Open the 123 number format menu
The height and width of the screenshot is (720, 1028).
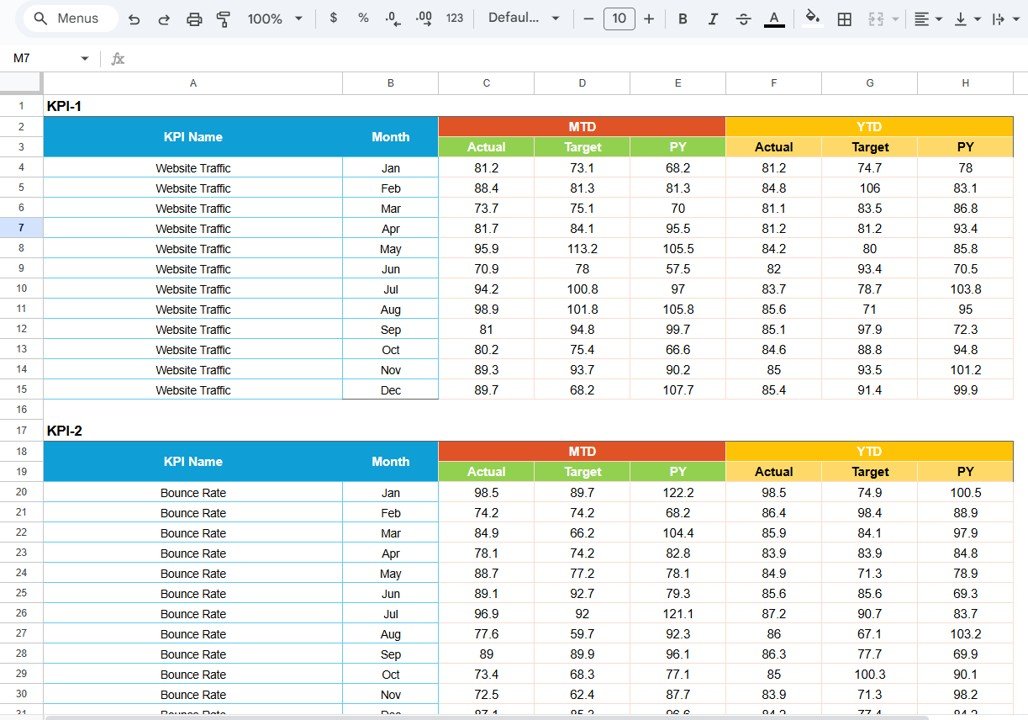point(454,19)
